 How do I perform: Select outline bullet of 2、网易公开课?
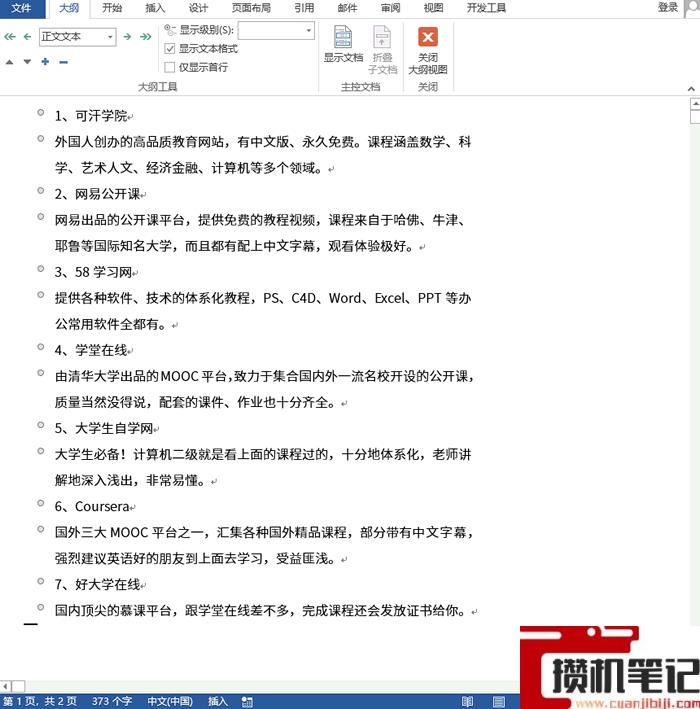pyautogui.click(x=41, y=190)
